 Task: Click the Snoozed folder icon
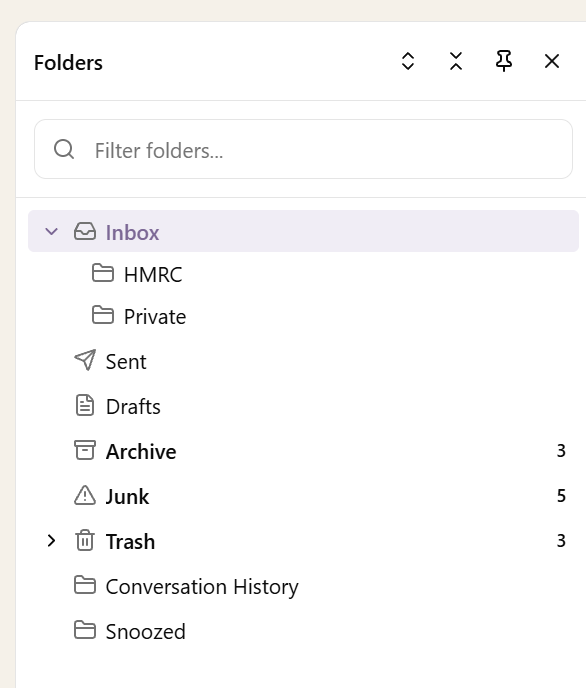tap(85, 630)
